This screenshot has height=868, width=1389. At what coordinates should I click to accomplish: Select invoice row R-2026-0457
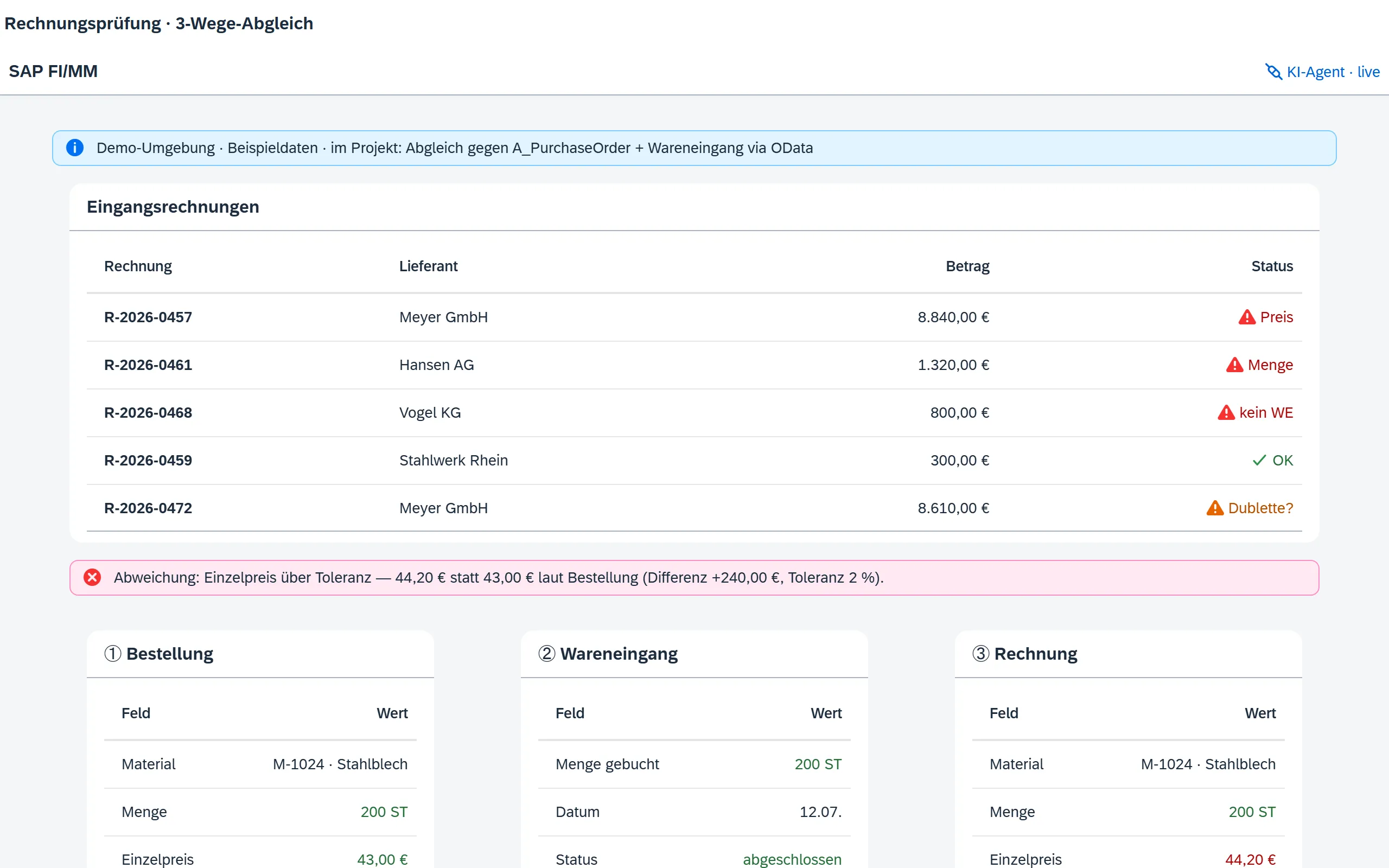pos(694,317)
